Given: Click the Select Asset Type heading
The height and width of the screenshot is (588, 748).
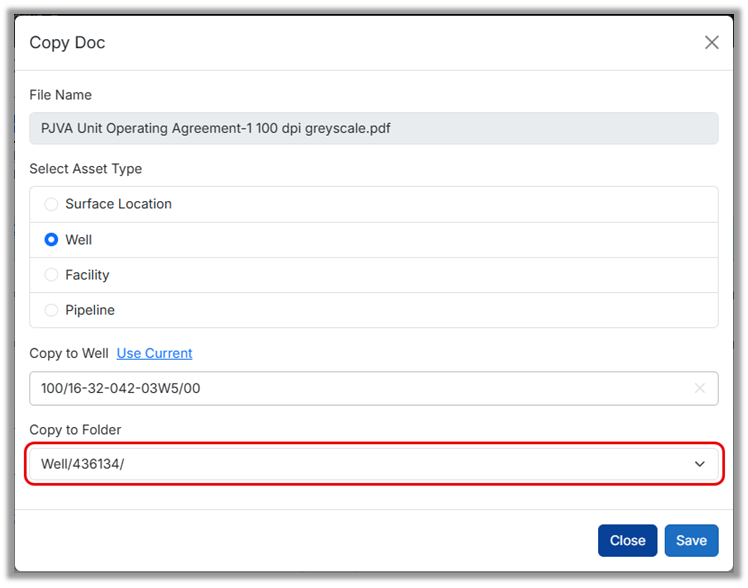Looking at the screenshot, I should (x=85, y=169).
